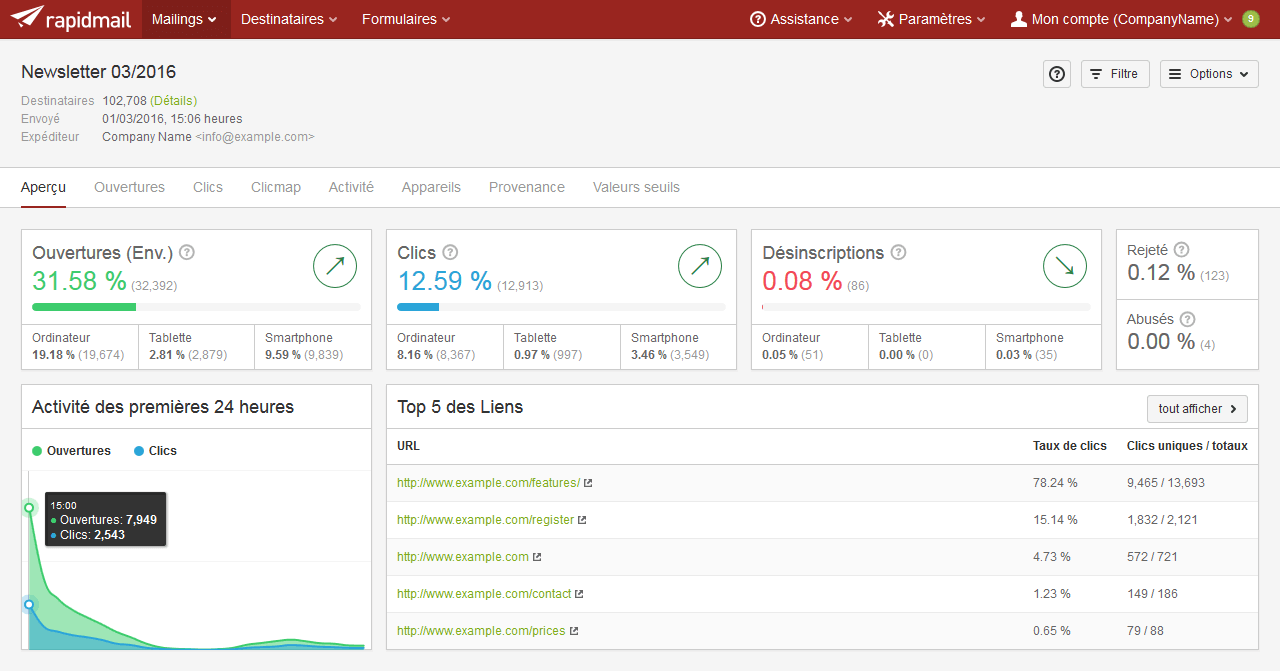This screenshot has height=671, width=1280.
Task: Click the Clics upward trend arrow icon
Action: [700, 265]
